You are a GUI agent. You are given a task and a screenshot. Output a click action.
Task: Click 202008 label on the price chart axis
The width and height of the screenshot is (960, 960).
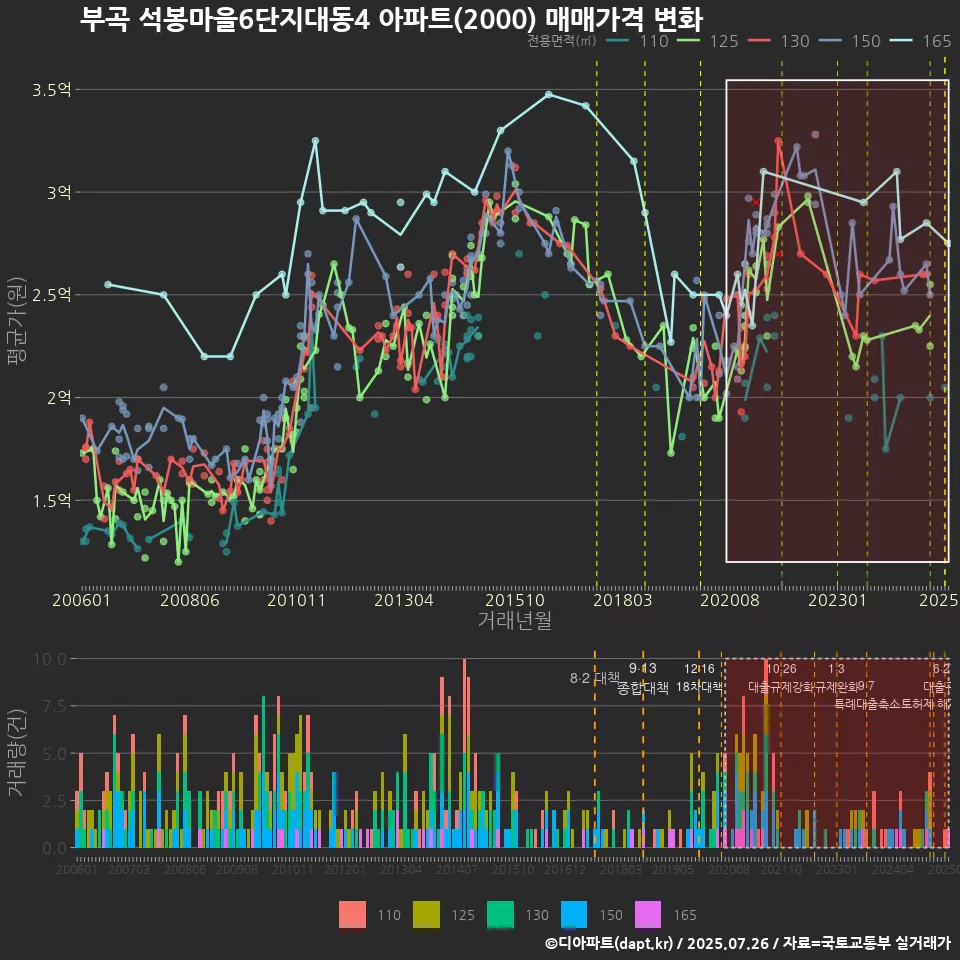tap(730, 600)
